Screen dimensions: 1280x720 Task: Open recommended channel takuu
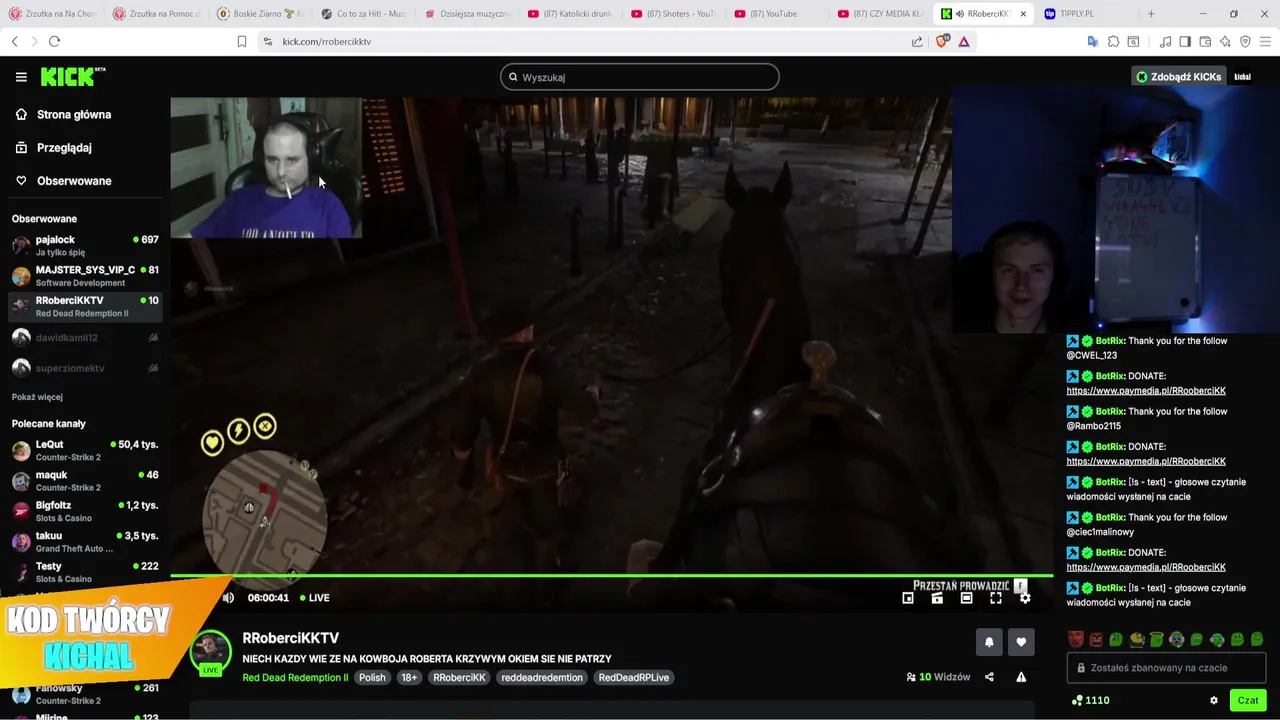pos(85,542)
